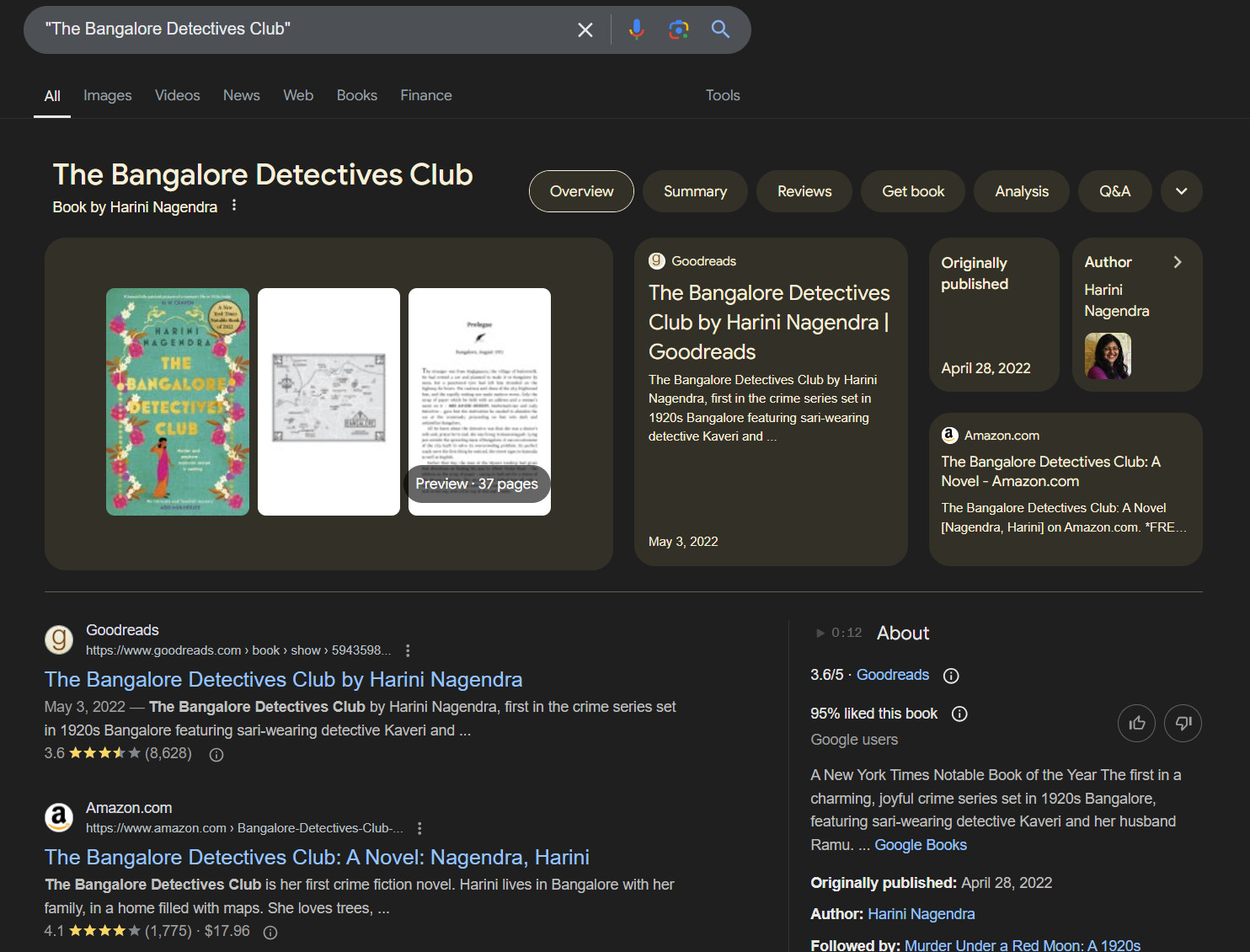Click the thumbs up like button
Image resolution: width=1250 pixels, height=952 pixels.
coord(1137,723)
